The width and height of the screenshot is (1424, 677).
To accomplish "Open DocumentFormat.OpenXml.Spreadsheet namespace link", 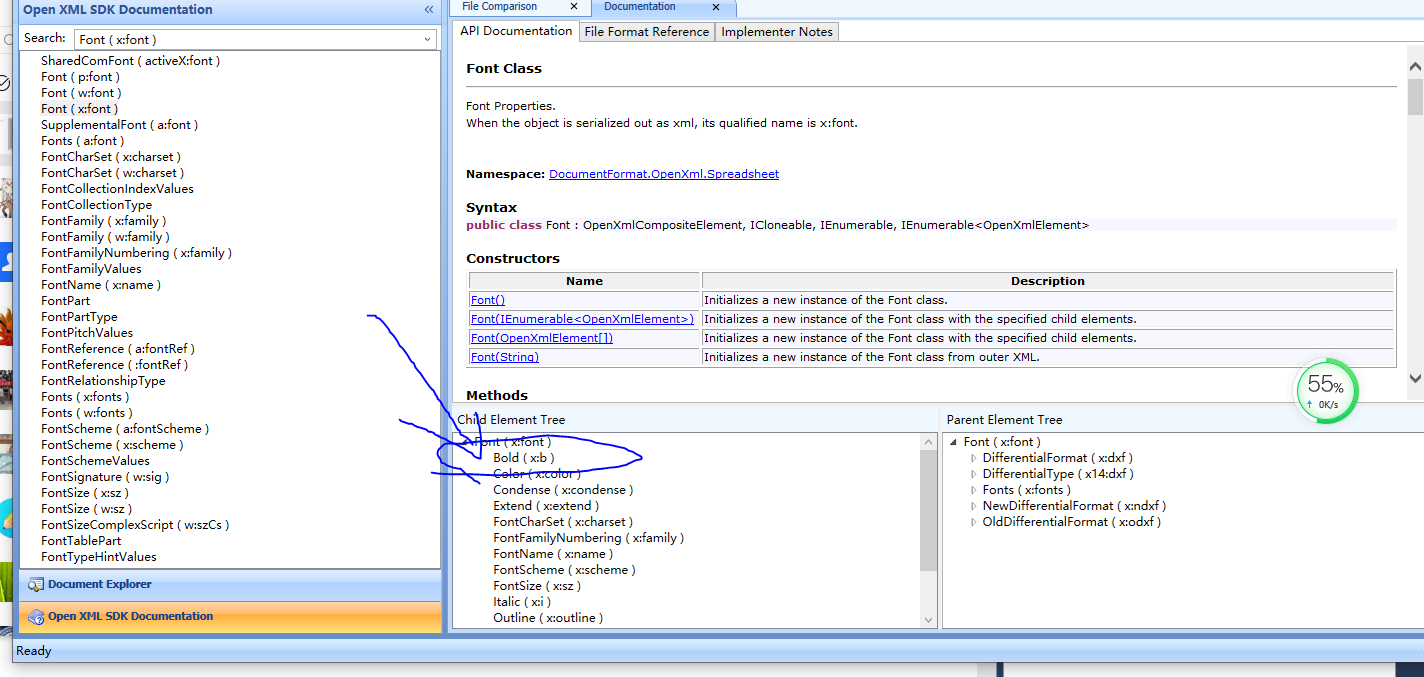I will [664, 174].
